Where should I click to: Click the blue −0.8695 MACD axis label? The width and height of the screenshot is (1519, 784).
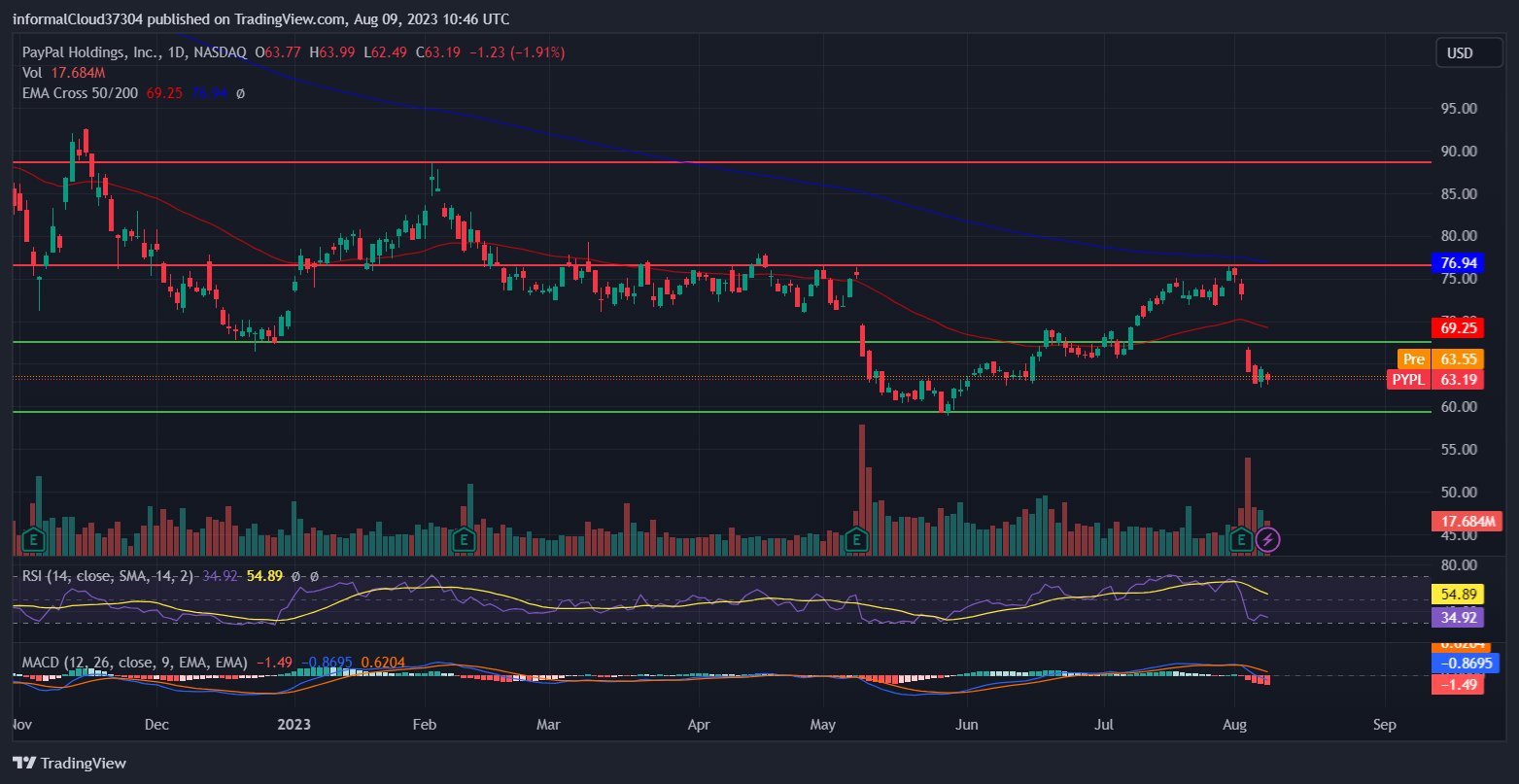(1467, 664)
